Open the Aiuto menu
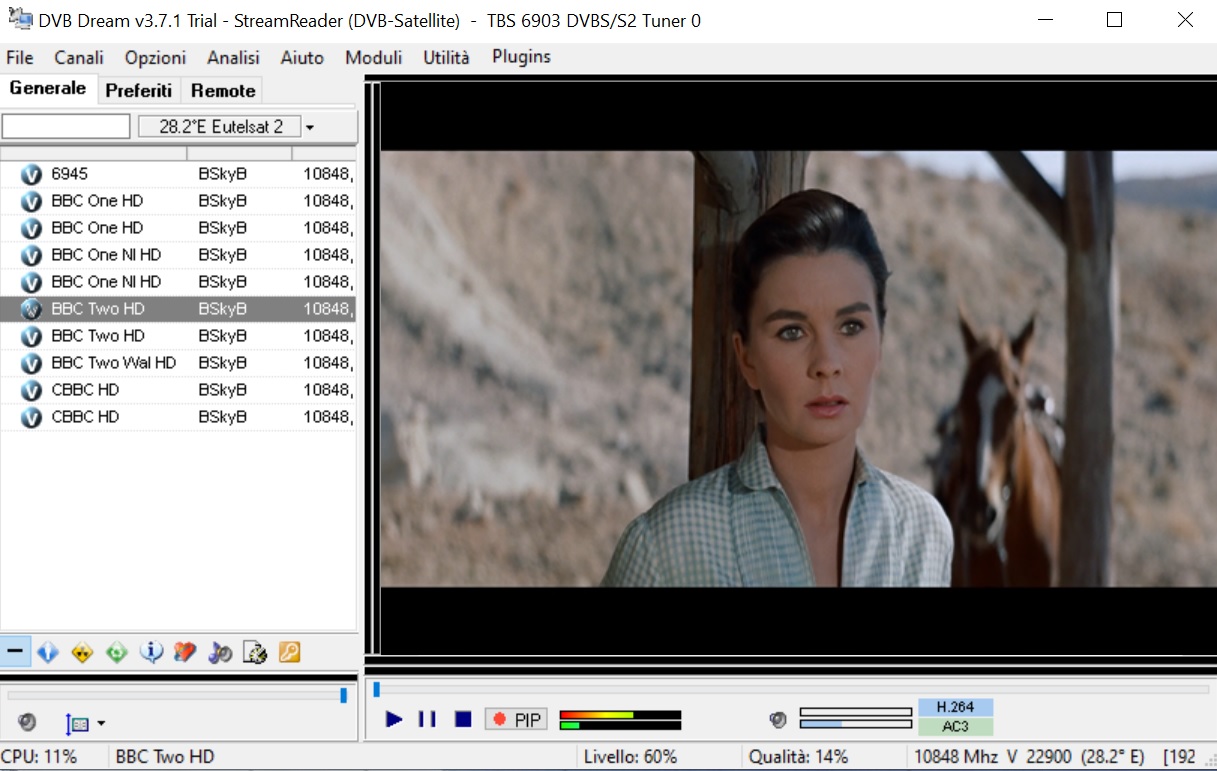1217x771 pixels. 302,58
